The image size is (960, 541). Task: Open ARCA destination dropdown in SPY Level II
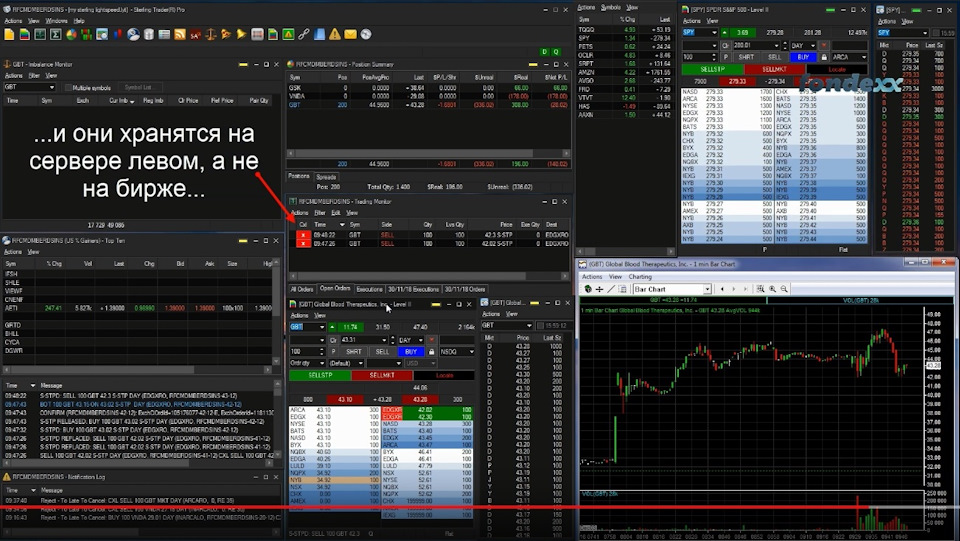tap(864, 57)
